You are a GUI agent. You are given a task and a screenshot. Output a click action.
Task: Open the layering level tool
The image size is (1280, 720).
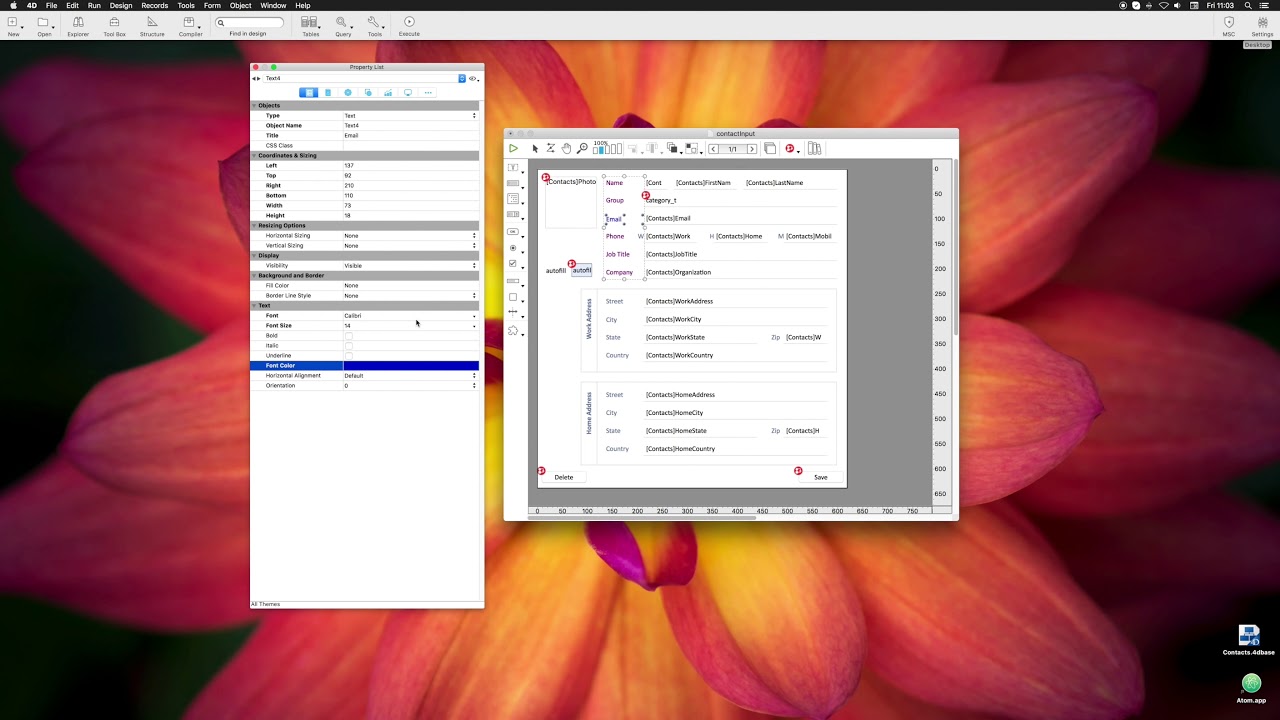[x=673, y=148]
